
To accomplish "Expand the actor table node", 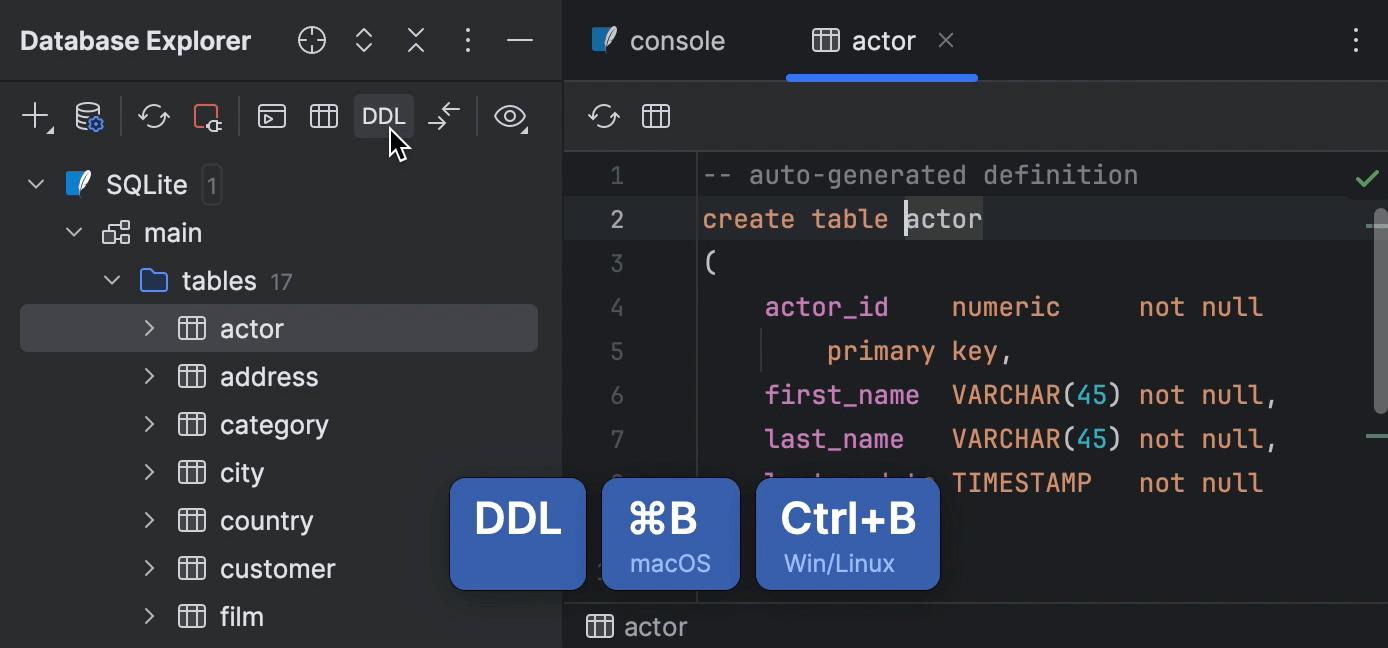I will 148,328.
